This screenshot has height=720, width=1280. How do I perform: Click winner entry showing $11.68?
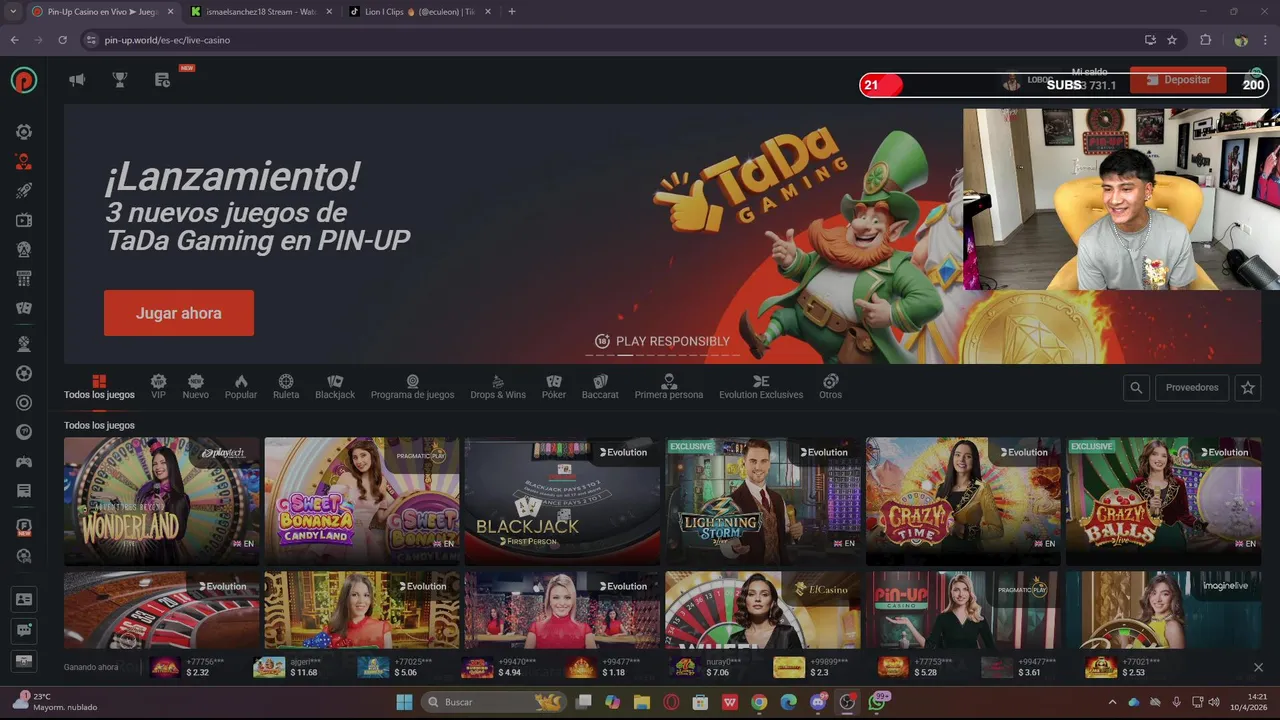coord(287,667)
